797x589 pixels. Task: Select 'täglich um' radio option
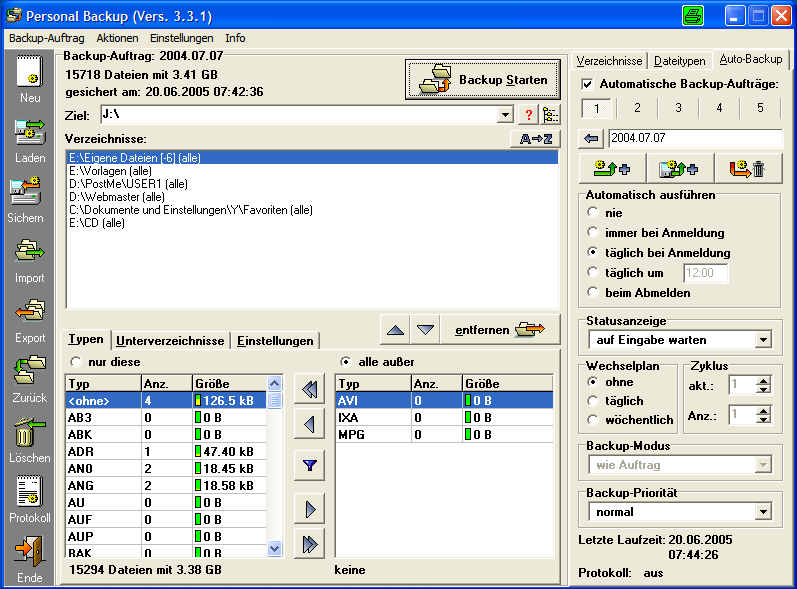click(x=592, y=272)
